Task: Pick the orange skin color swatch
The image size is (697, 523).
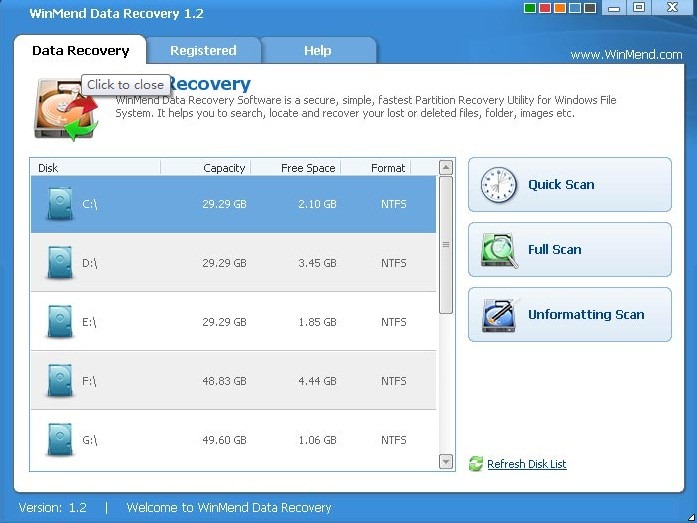Action: point(560,8)
